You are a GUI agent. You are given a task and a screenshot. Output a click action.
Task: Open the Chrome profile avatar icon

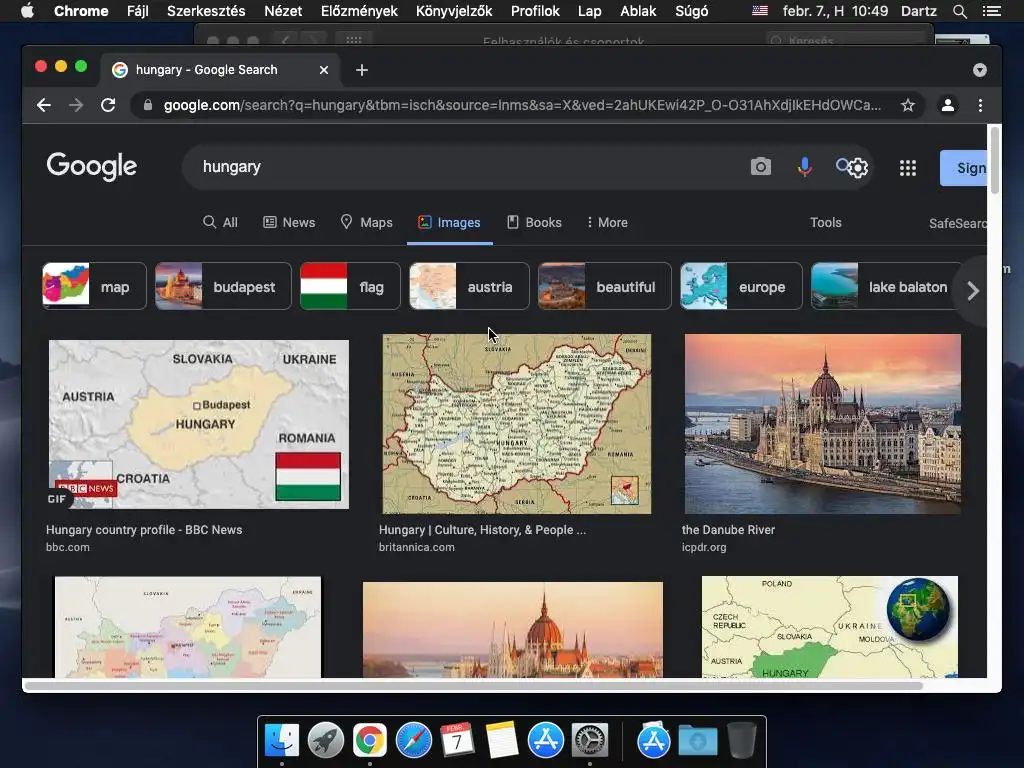coord(948,105)
